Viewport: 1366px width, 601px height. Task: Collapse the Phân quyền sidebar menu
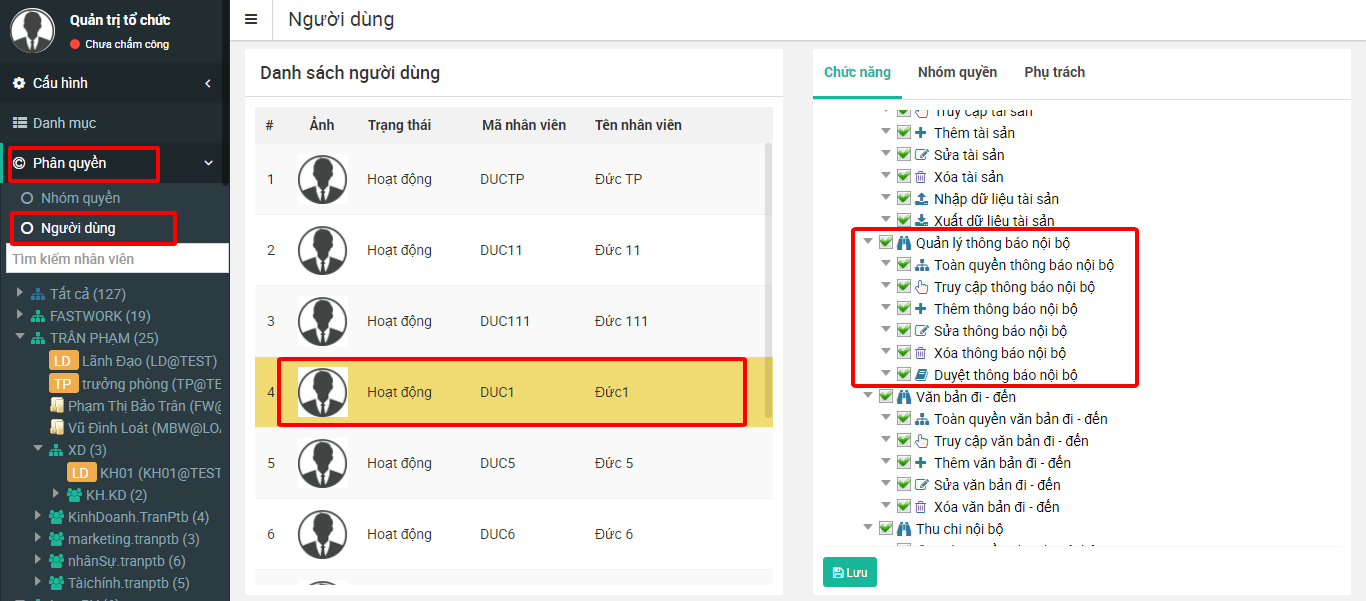[208, 163]
